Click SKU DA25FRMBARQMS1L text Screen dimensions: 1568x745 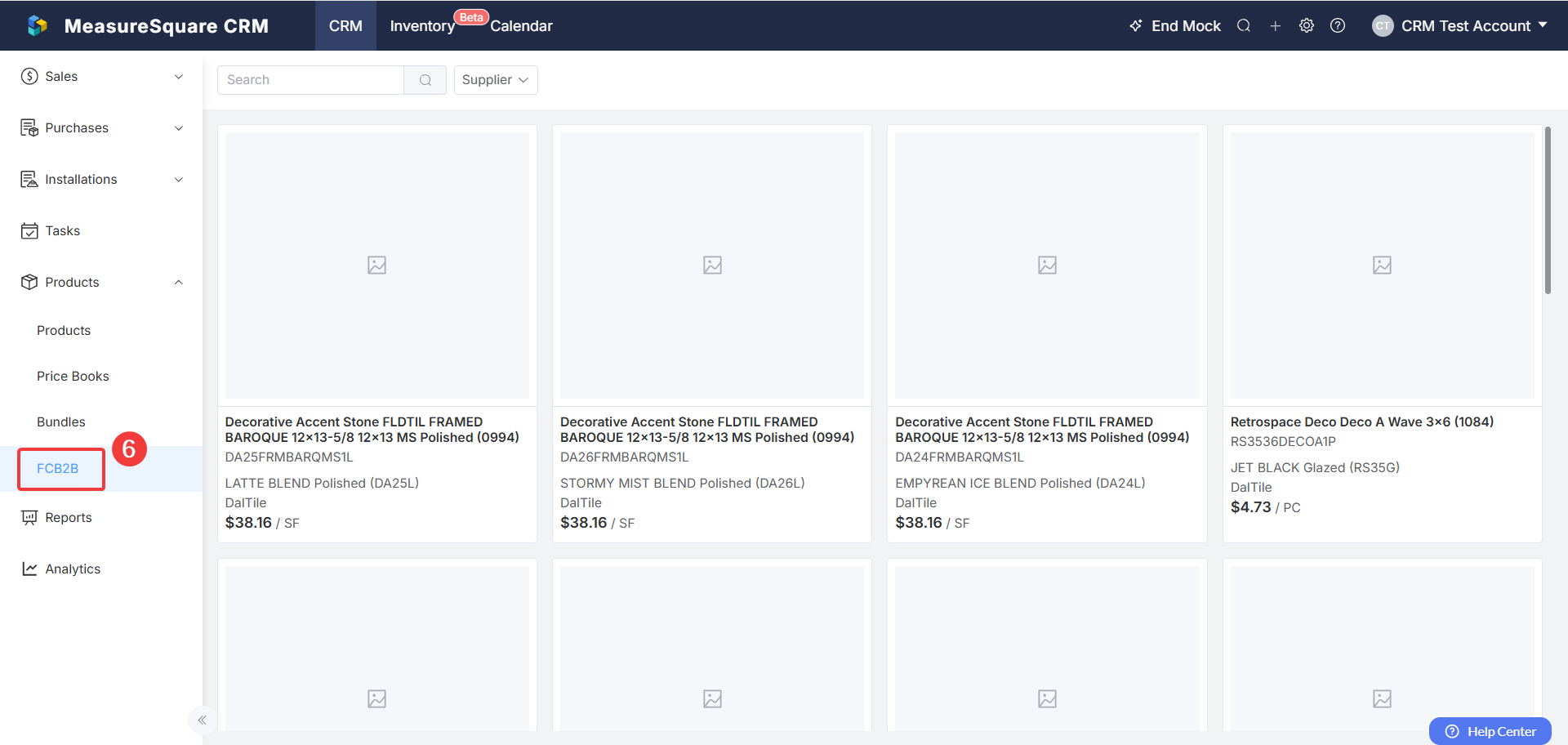289,457
